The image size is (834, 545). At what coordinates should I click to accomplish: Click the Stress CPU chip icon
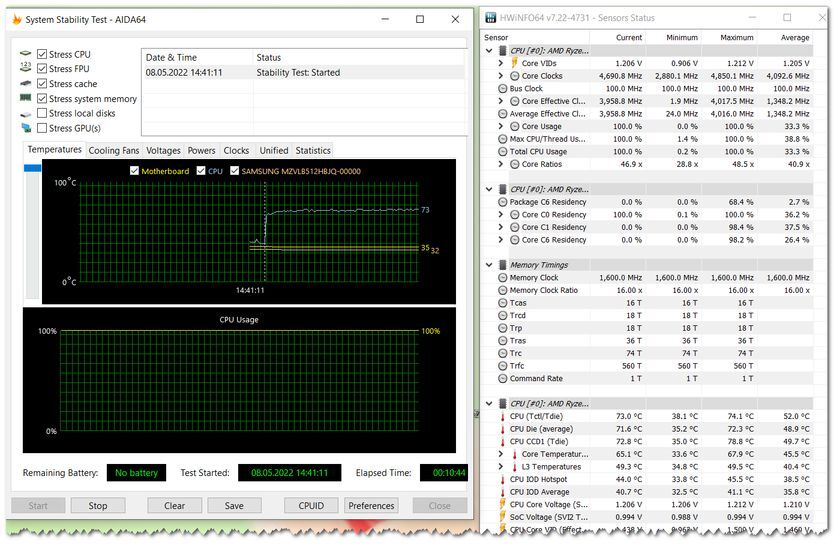click(x=25, y=54)
